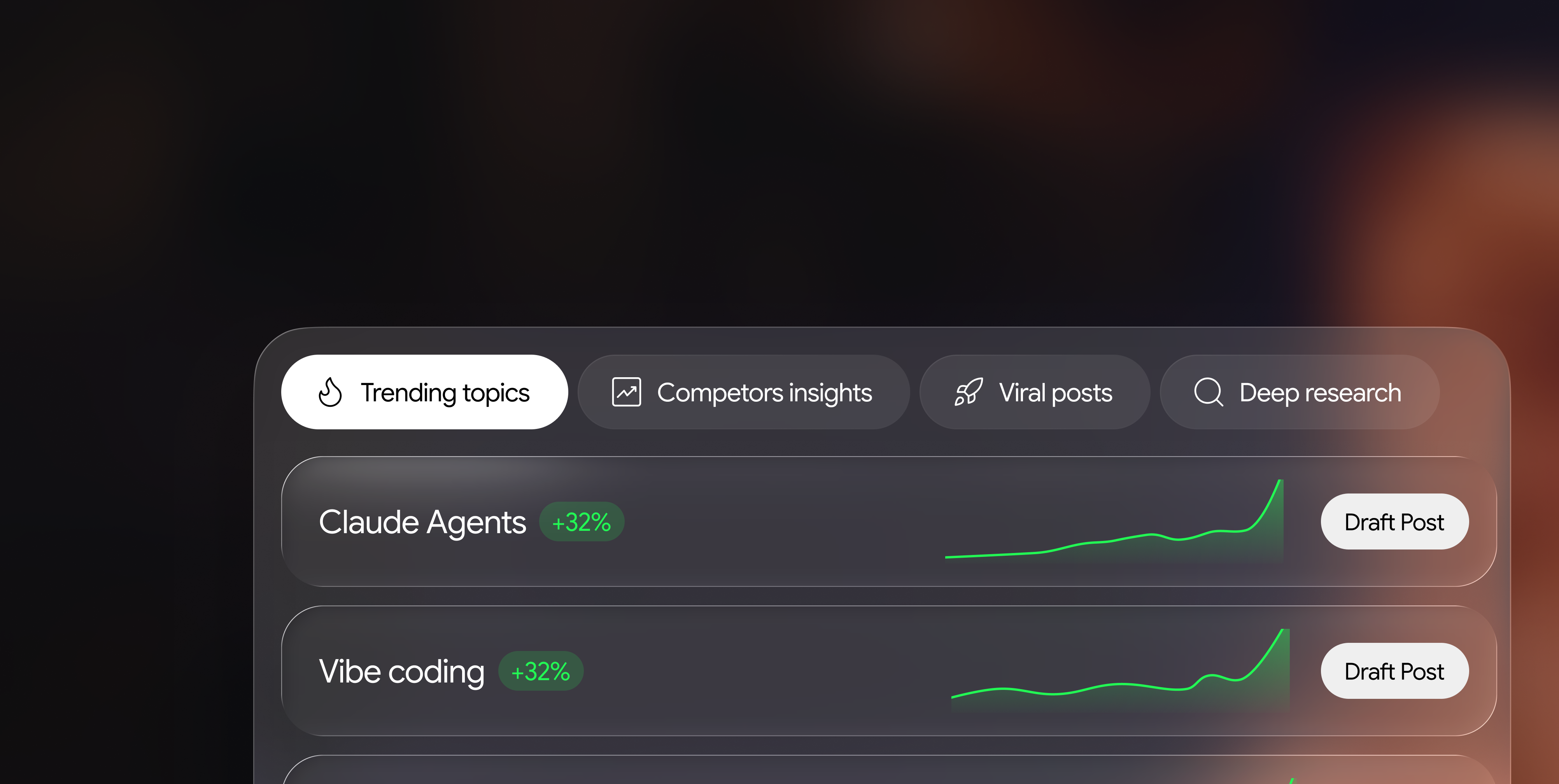The width and height of the screenshot is (1559, 784).
Task: Click the +32% badge next to Claude Agents
Action: pos(582,521)
